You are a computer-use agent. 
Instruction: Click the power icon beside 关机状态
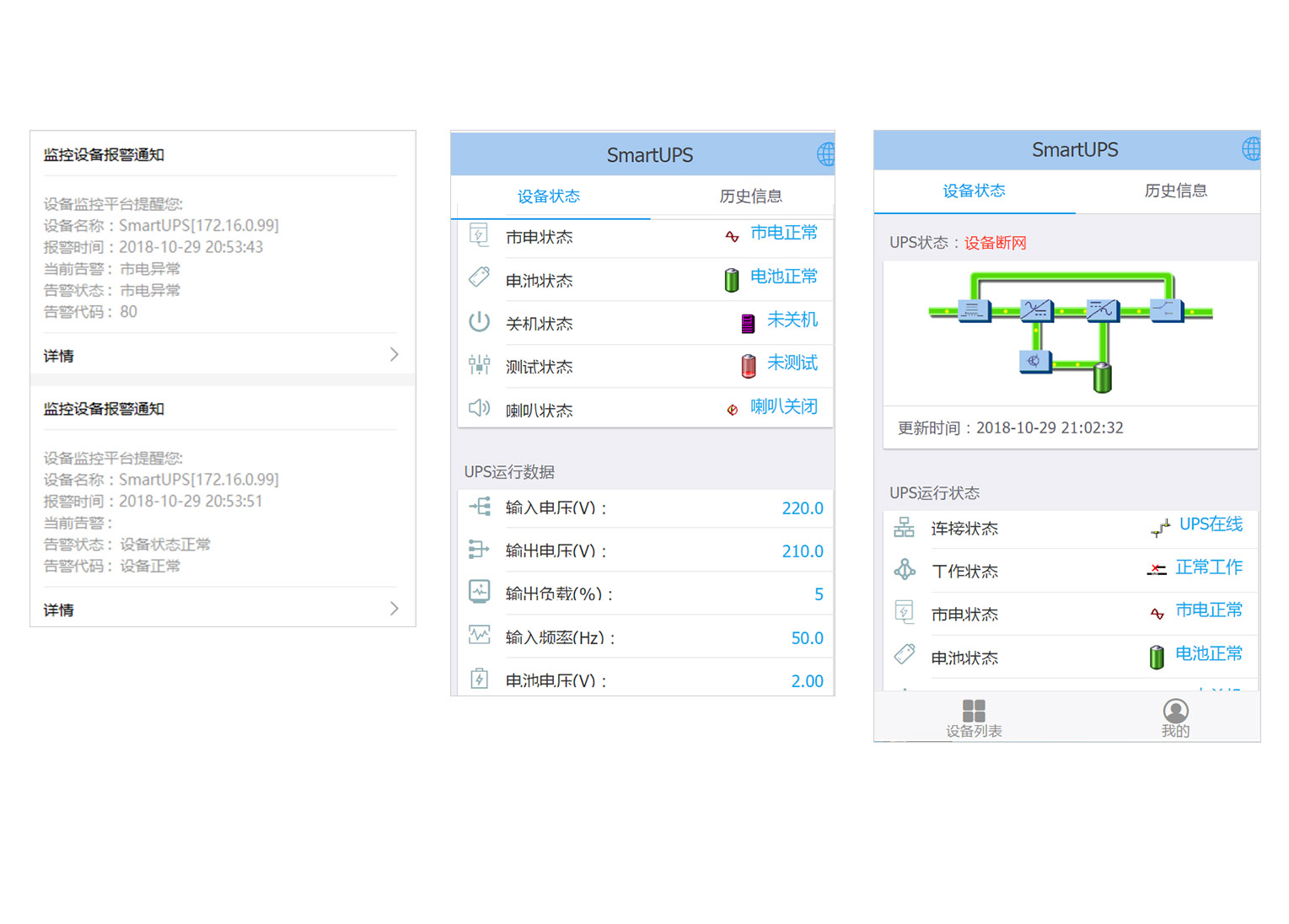point(479,322)
